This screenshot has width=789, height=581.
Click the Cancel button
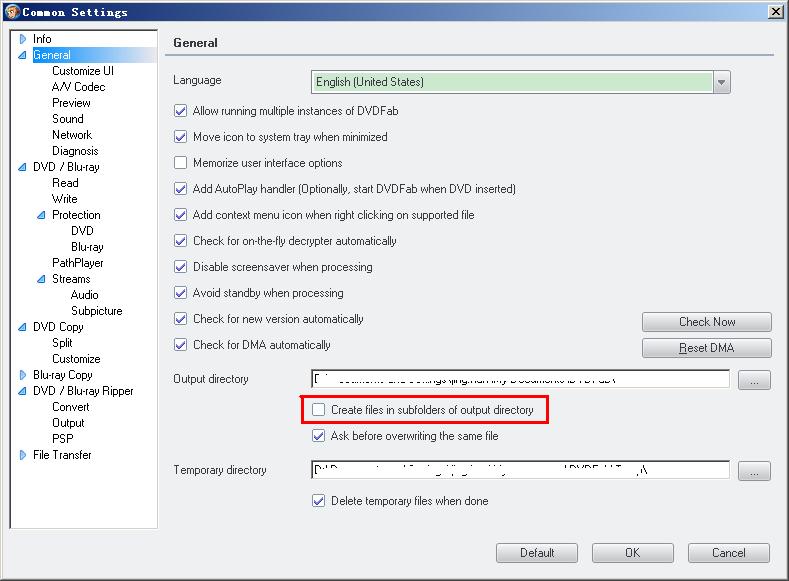tap(729, 553)
